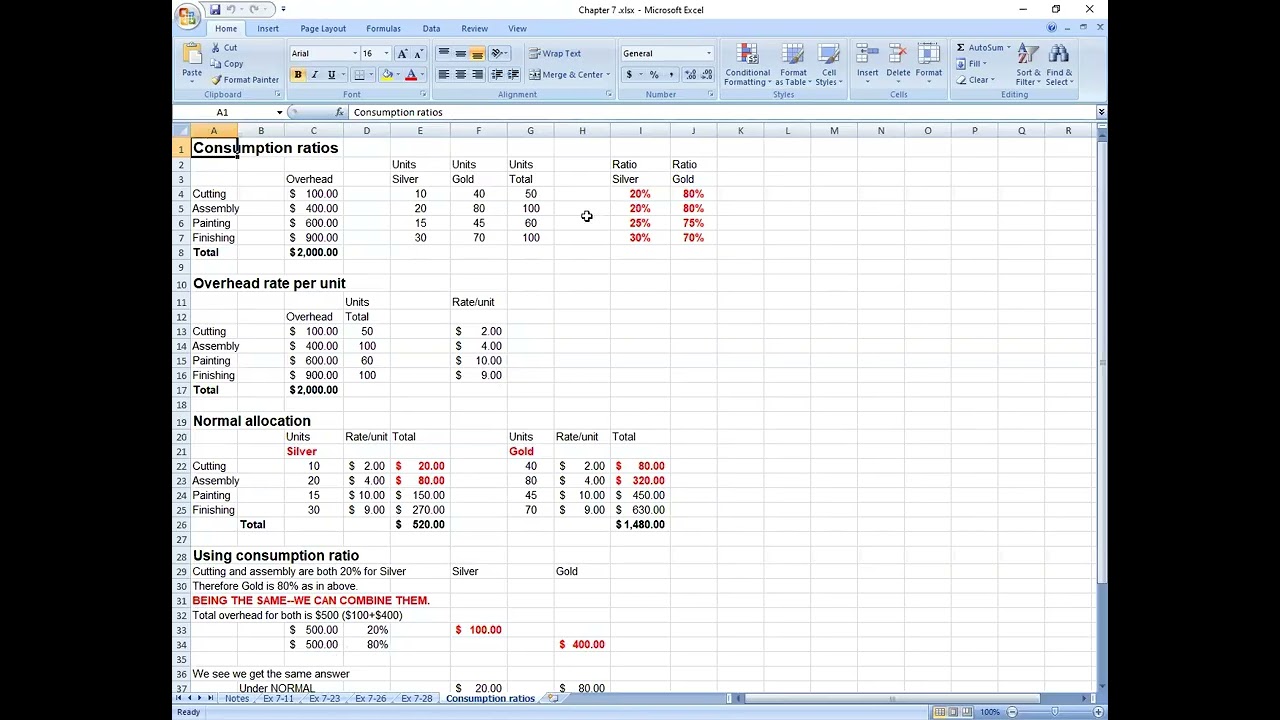Click the zoom slider handle
The width and height of the screenshot is (1280, 720).
coord(1055,712)
